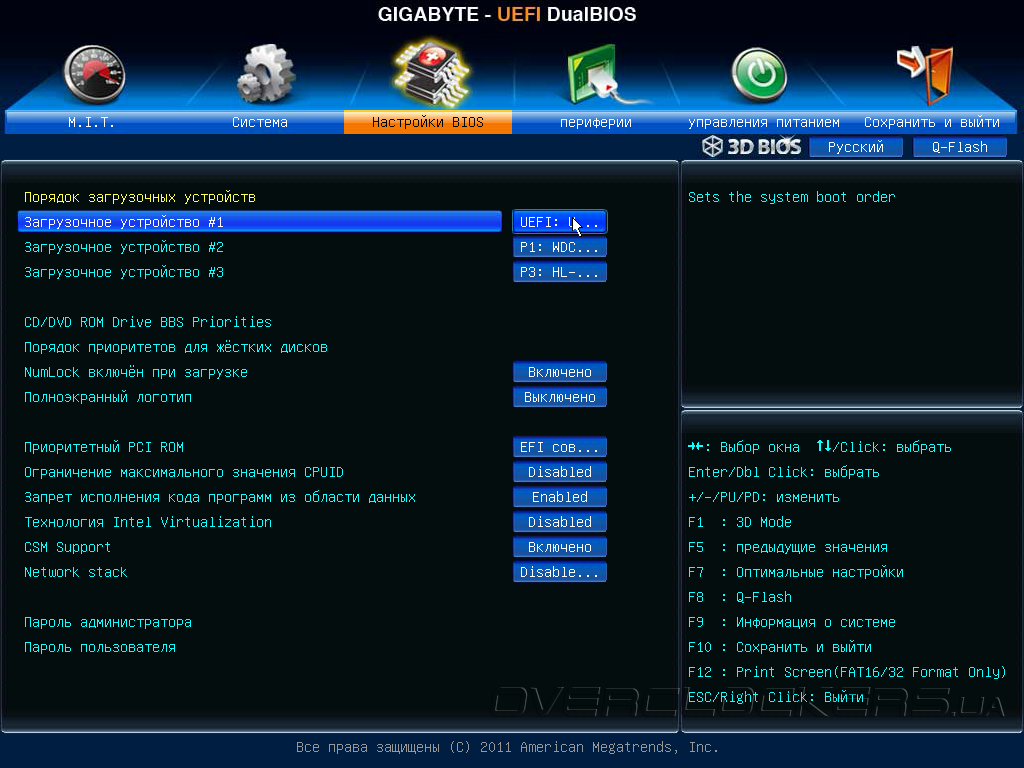Image resolution: width=1024 pixels, height=768 pixels.
Task: Click F5 предыдущие значения hint
Action: click(788, 547)
